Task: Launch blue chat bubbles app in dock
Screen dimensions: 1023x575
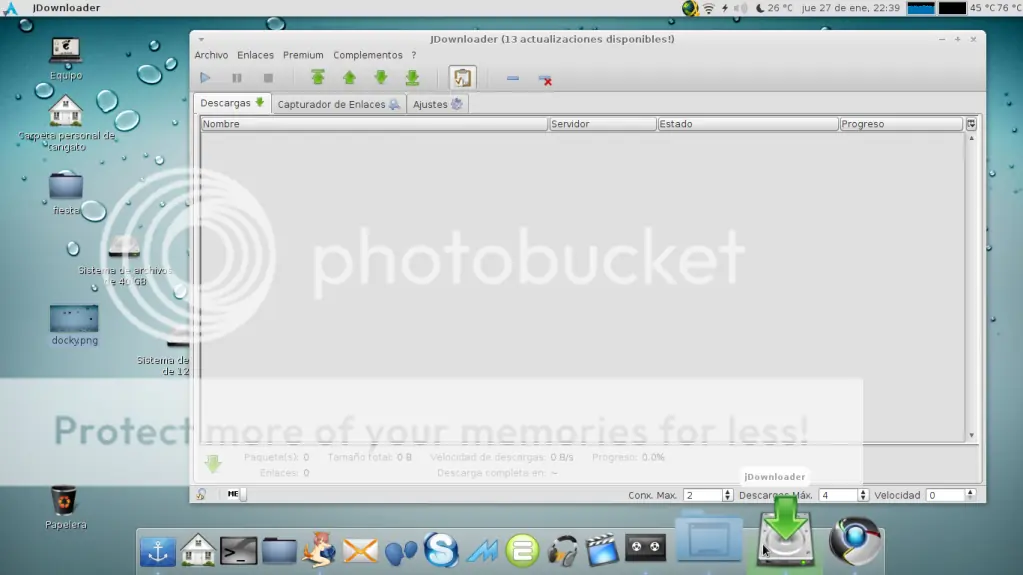Action: tap(401, 552)
